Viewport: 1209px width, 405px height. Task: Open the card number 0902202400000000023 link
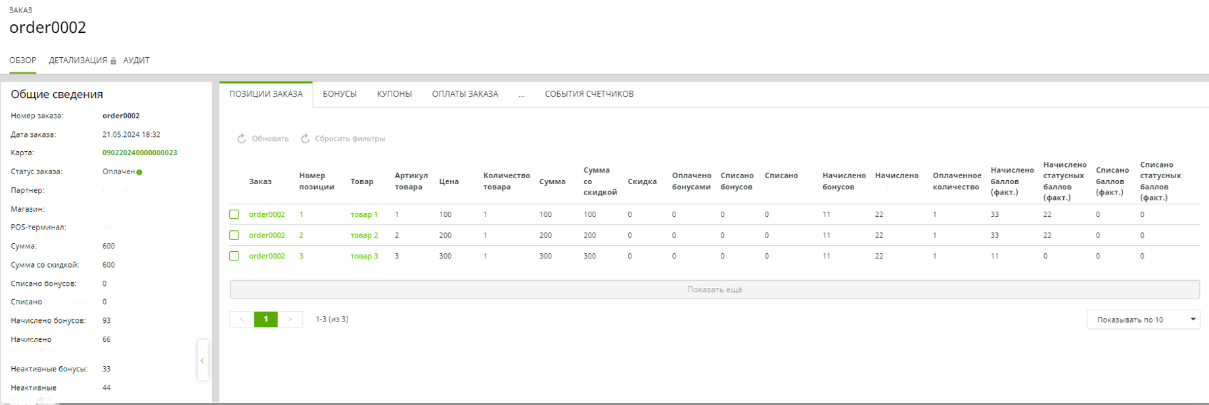(139, 153)
